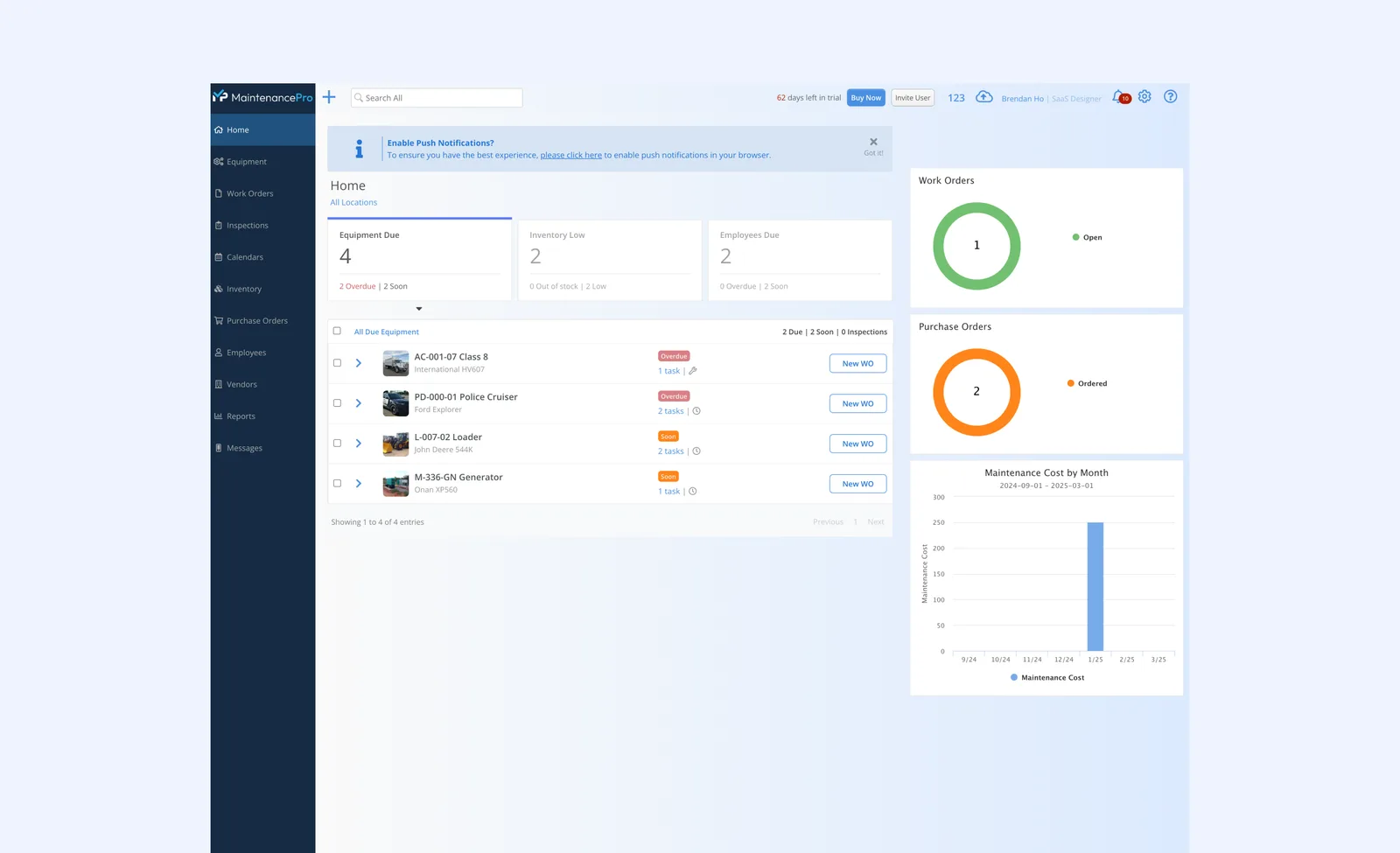
Task: Click the Buy Now button
Action: [x=866, y=98]
